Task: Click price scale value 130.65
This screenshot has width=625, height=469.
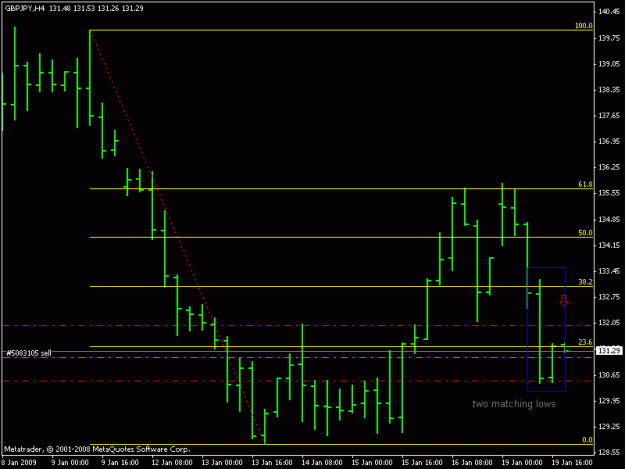Action: 609,375
